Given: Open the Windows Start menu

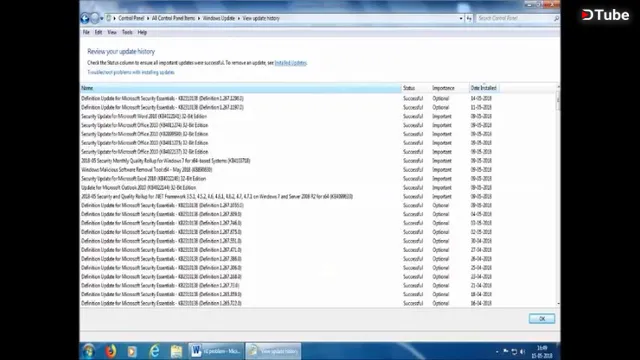Looking at the screenshot, I should point(89,351).
